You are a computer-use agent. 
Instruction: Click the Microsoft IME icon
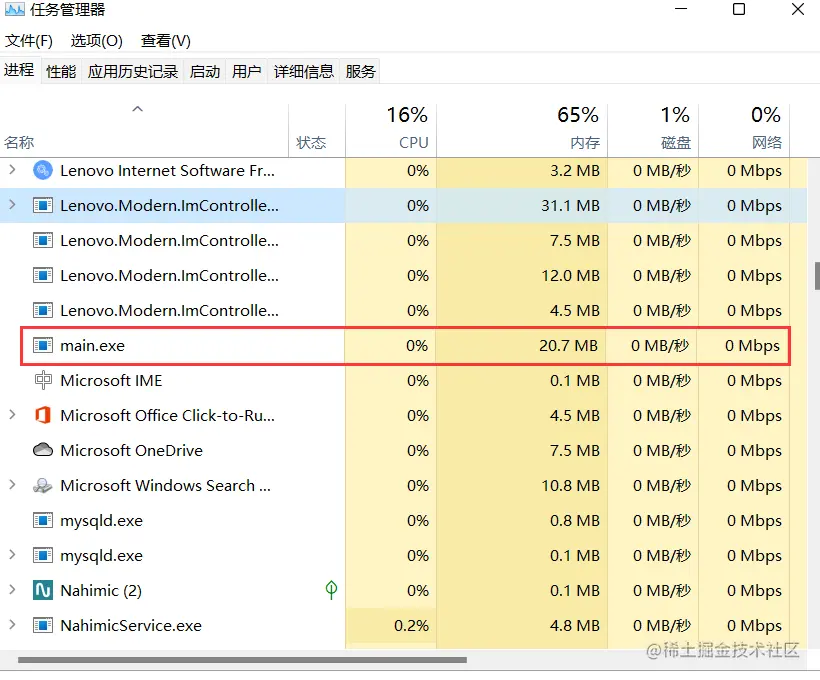[43, 380]
